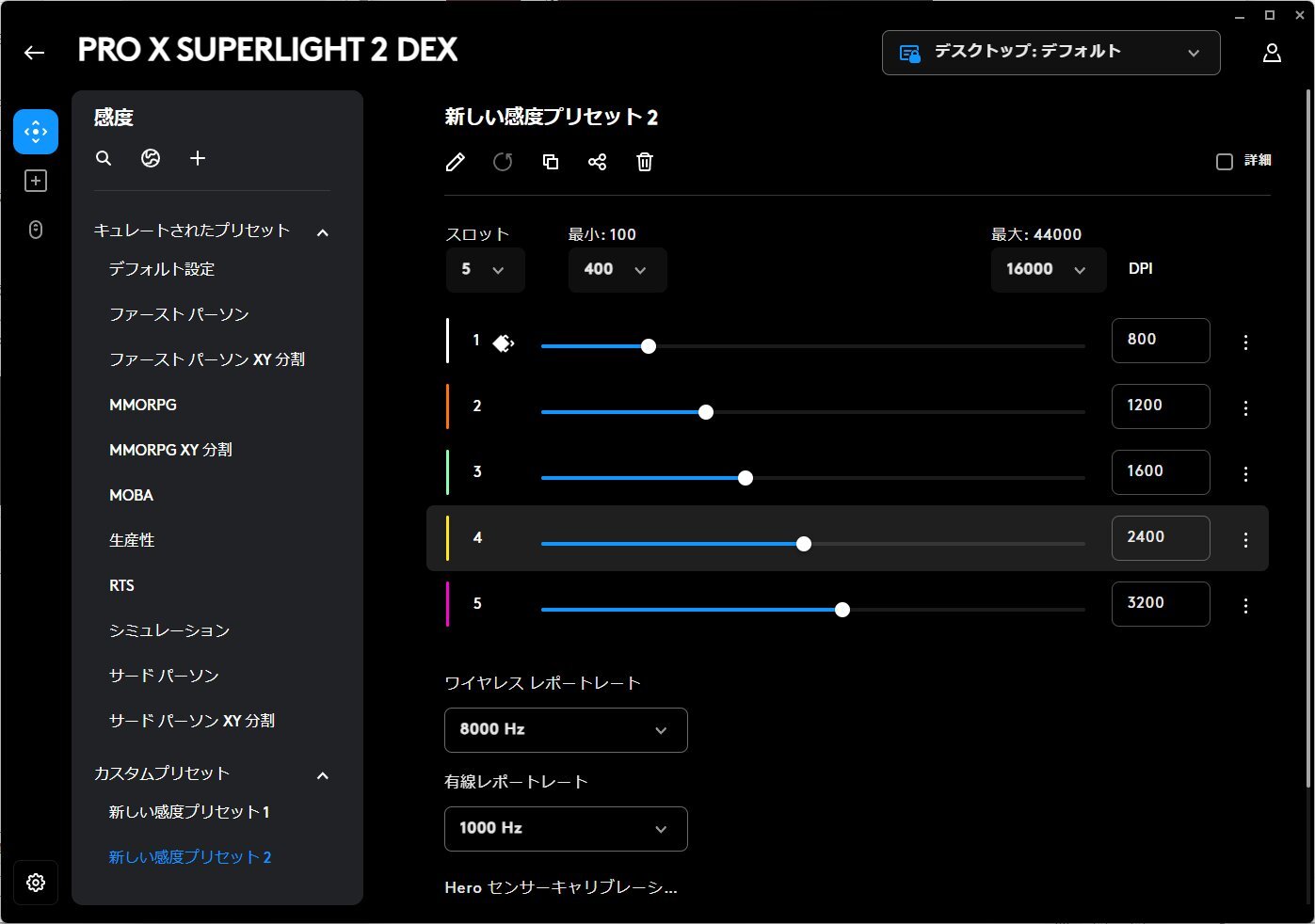The height and width of the screenshot is (924, 1315).
Task: Enable the 詳細 checkbox
Action: click(x=1225, y=161)
